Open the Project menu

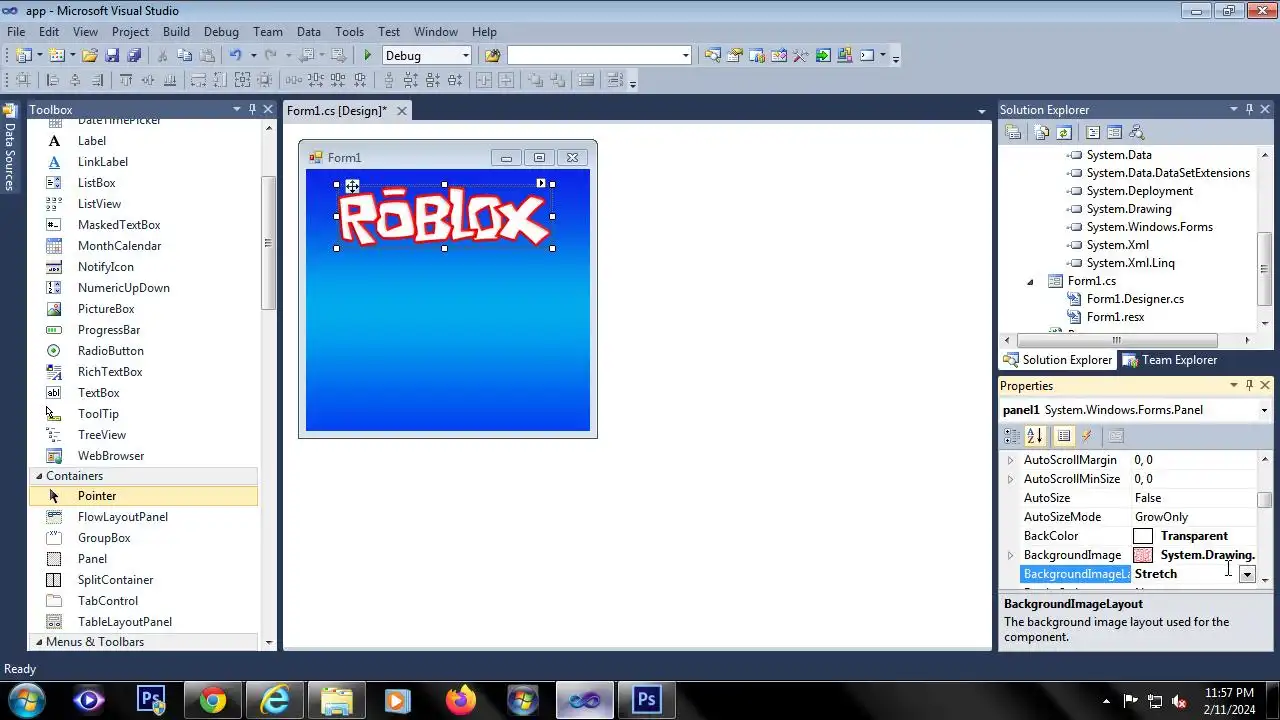click(x=130, y=32)
